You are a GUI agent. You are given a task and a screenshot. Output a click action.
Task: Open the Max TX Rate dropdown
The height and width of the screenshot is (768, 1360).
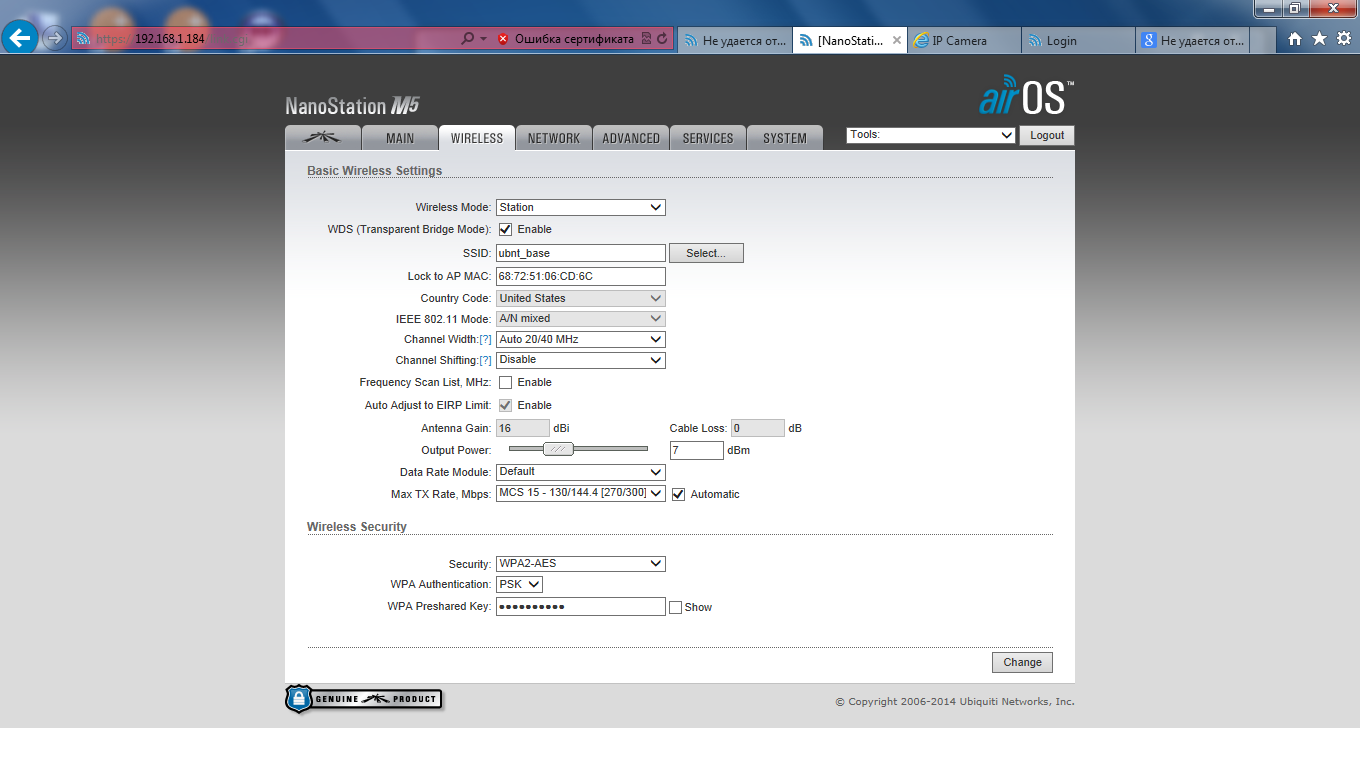(x=581, y=493)
